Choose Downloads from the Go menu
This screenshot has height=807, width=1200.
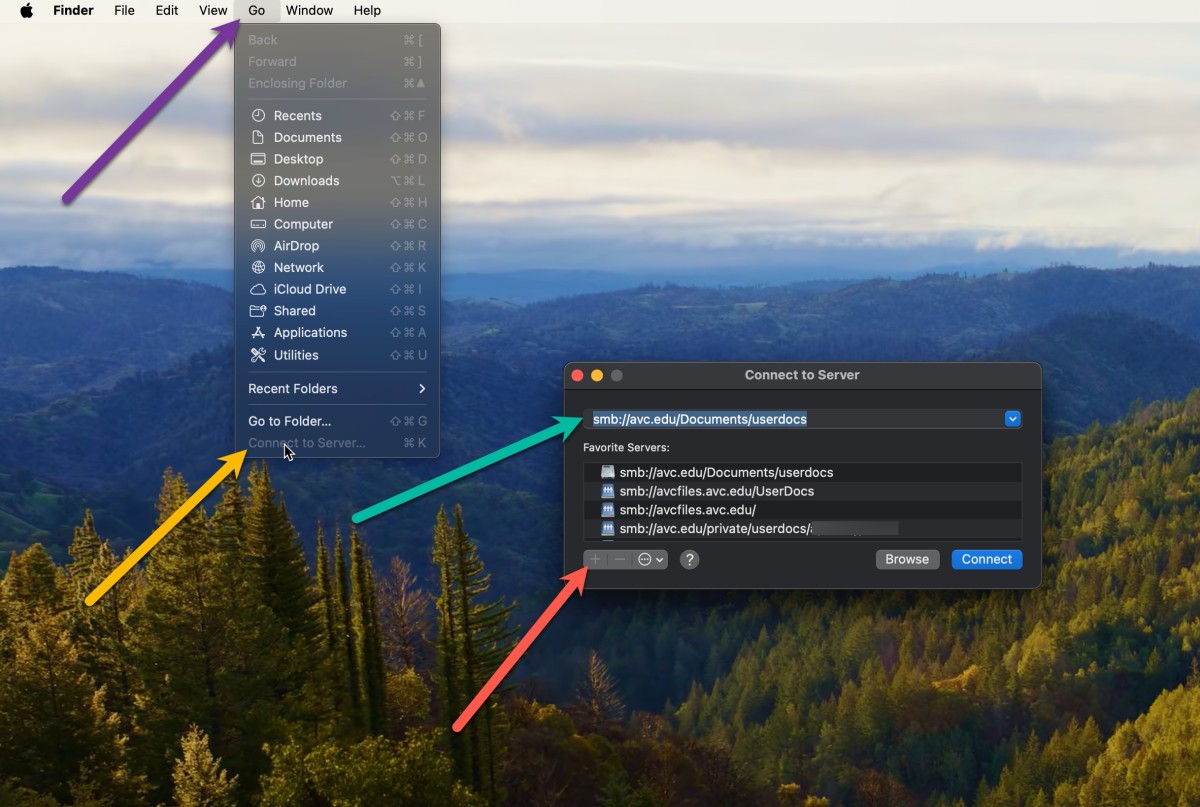click(306, 181)
